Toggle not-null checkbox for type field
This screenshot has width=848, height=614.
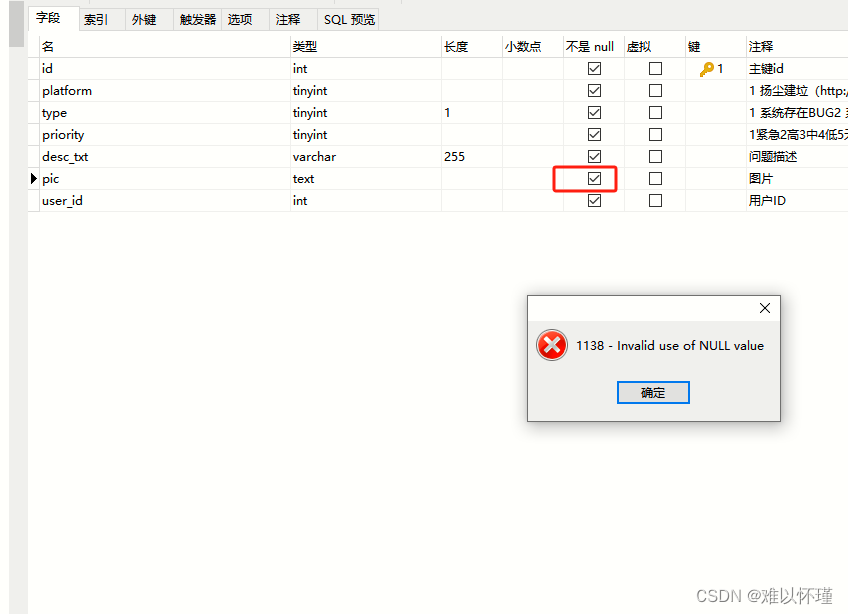(594, 113)
